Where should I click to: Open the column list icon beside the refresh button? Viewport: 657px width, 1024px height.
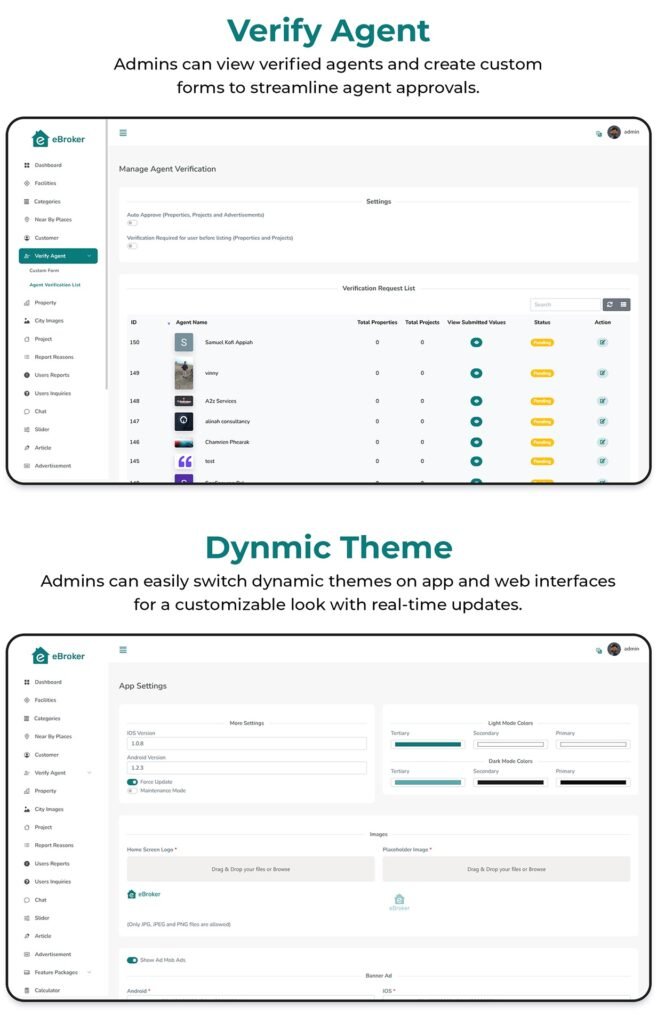tap(623, 304)
